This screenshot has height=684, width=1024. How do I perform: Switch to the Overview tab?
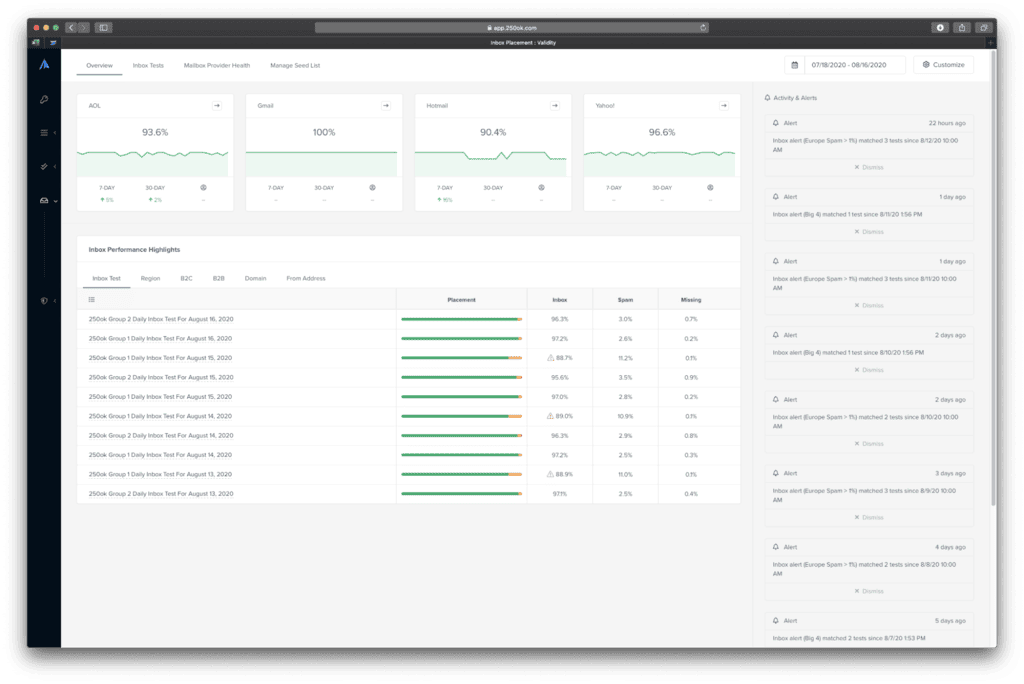tap(99, 65)
